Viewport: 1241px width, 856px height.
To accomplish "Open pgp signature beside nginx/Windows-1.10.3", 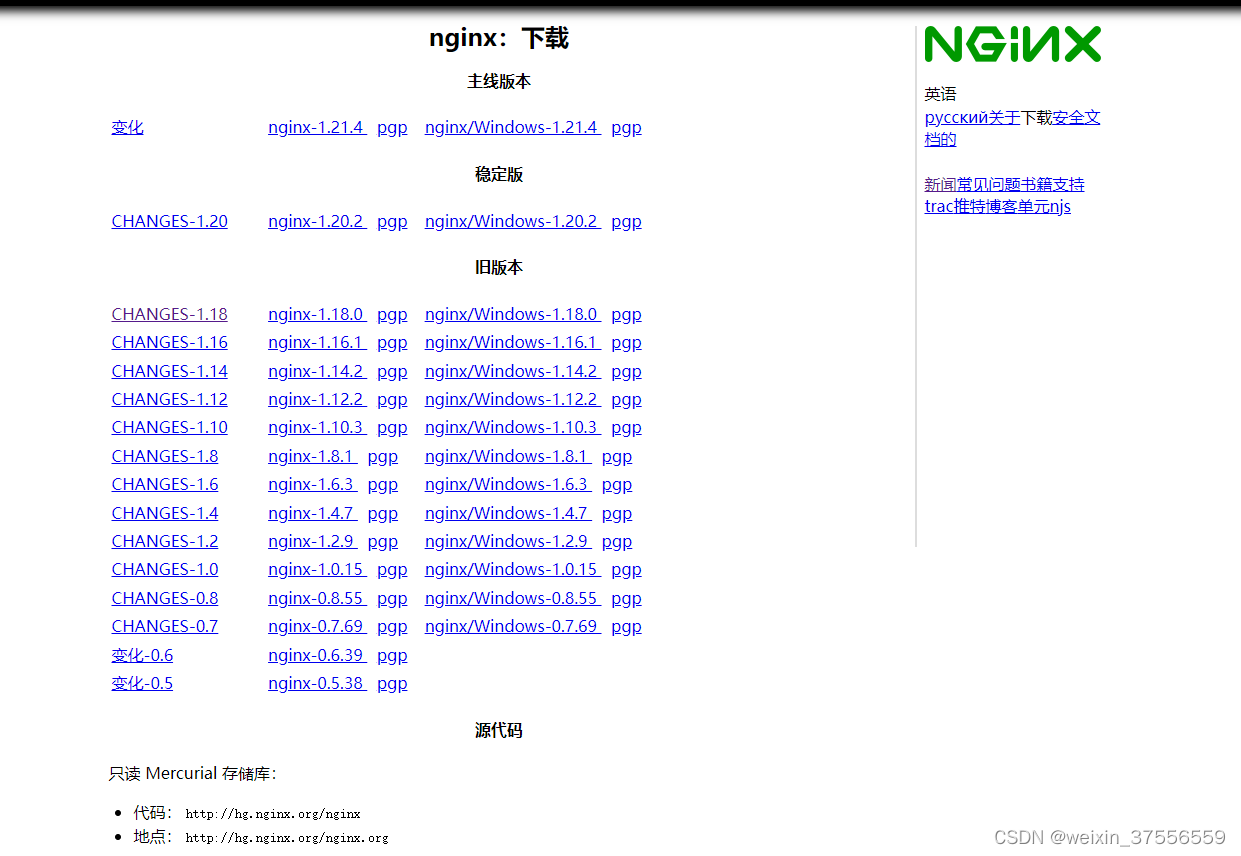I will point(626,427).
